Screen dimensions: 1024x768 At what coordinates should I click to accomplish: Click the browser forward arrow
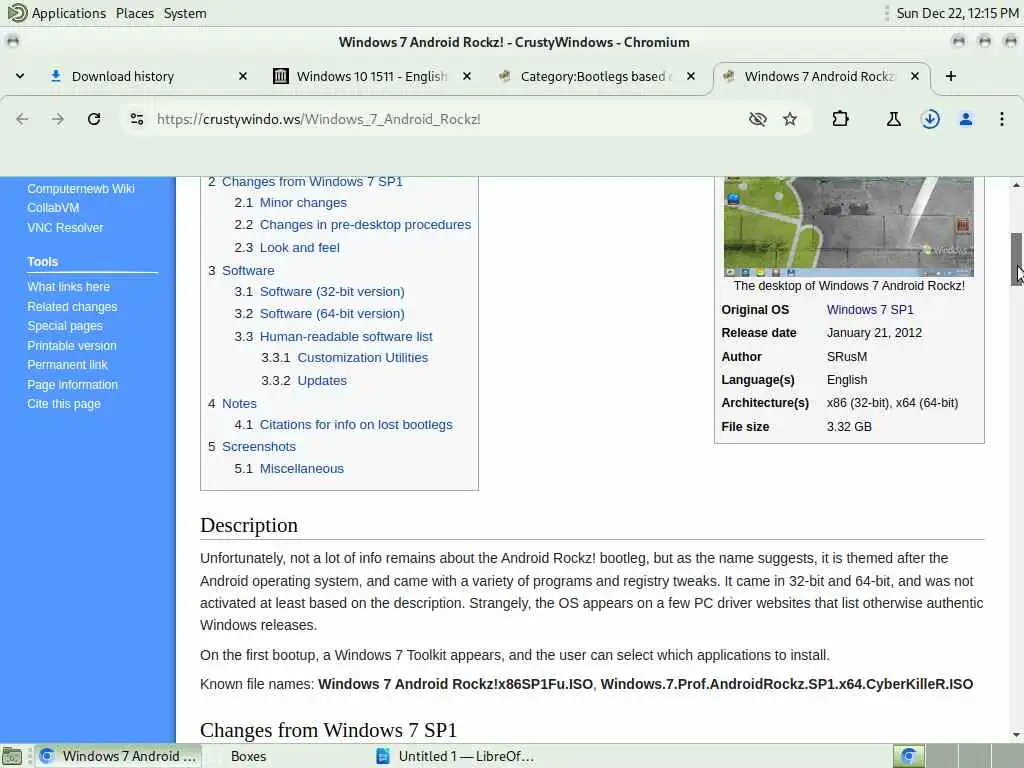coord(57,119)
